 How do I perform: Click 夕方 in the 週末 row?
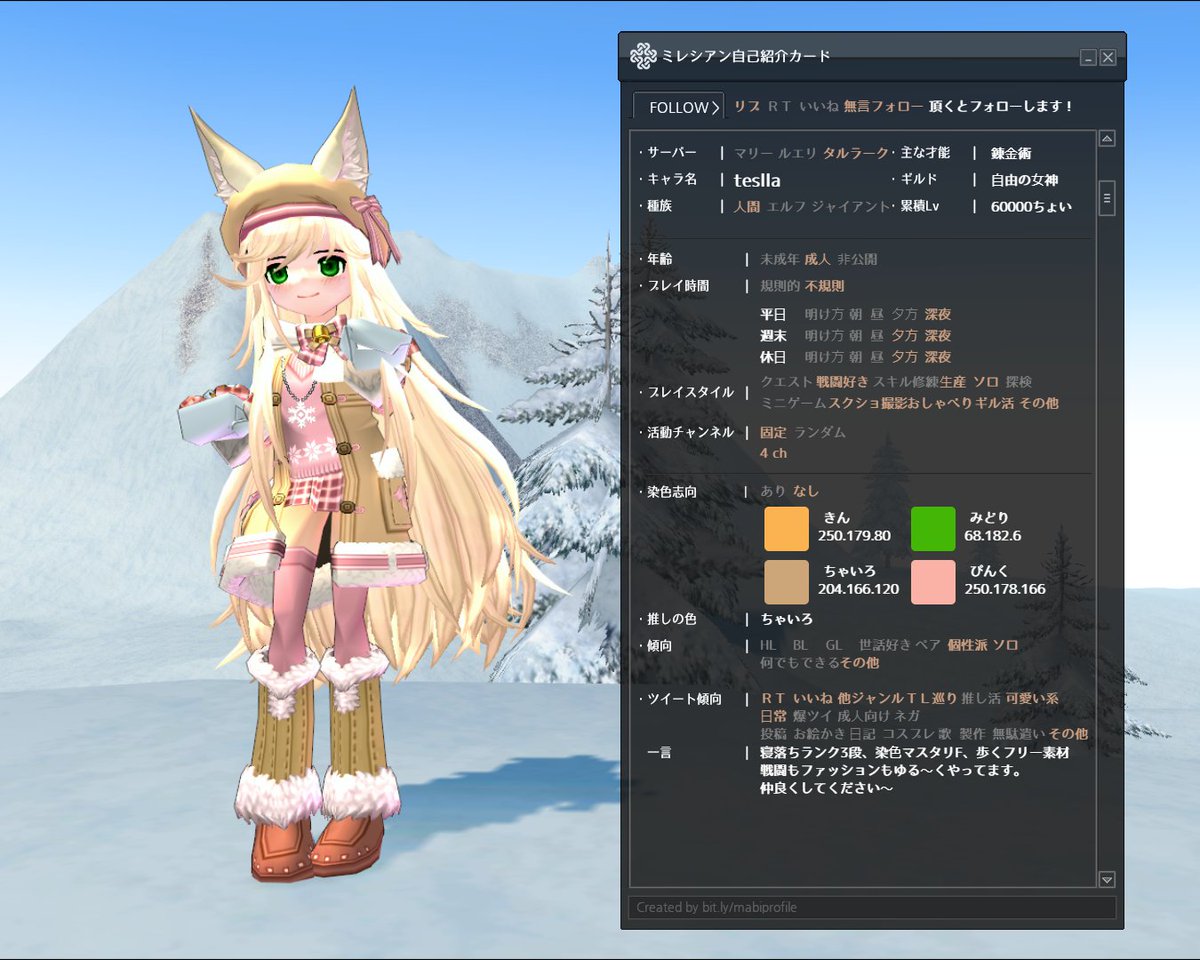(904, 336)
